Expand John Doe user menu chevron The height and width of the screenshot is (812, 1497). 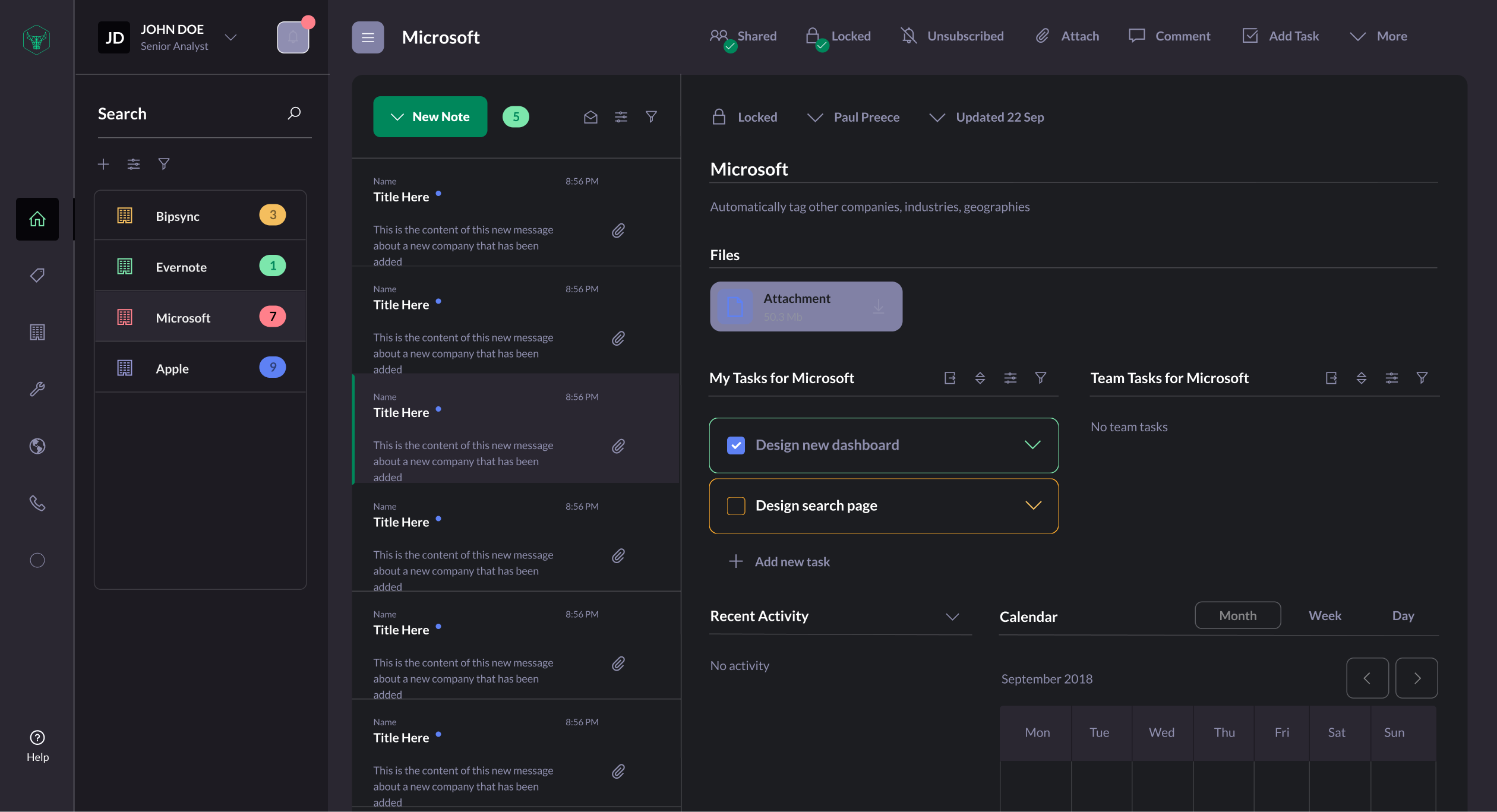[x=231, y=37]
